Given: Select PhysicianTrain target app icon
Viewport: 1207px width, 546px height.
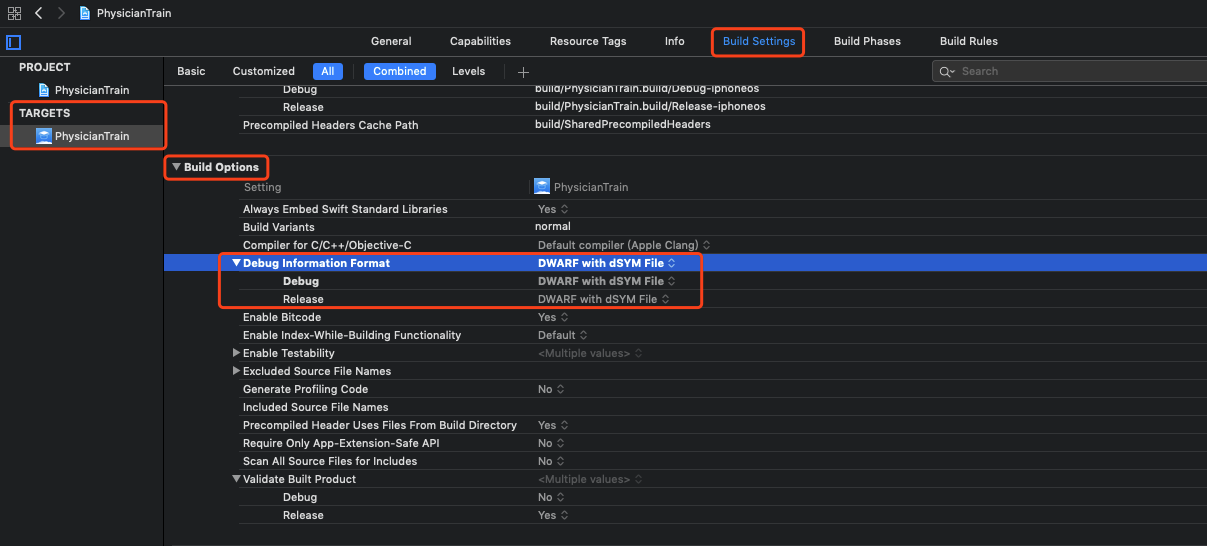Looking at the screenshot, I should (44, 136).
